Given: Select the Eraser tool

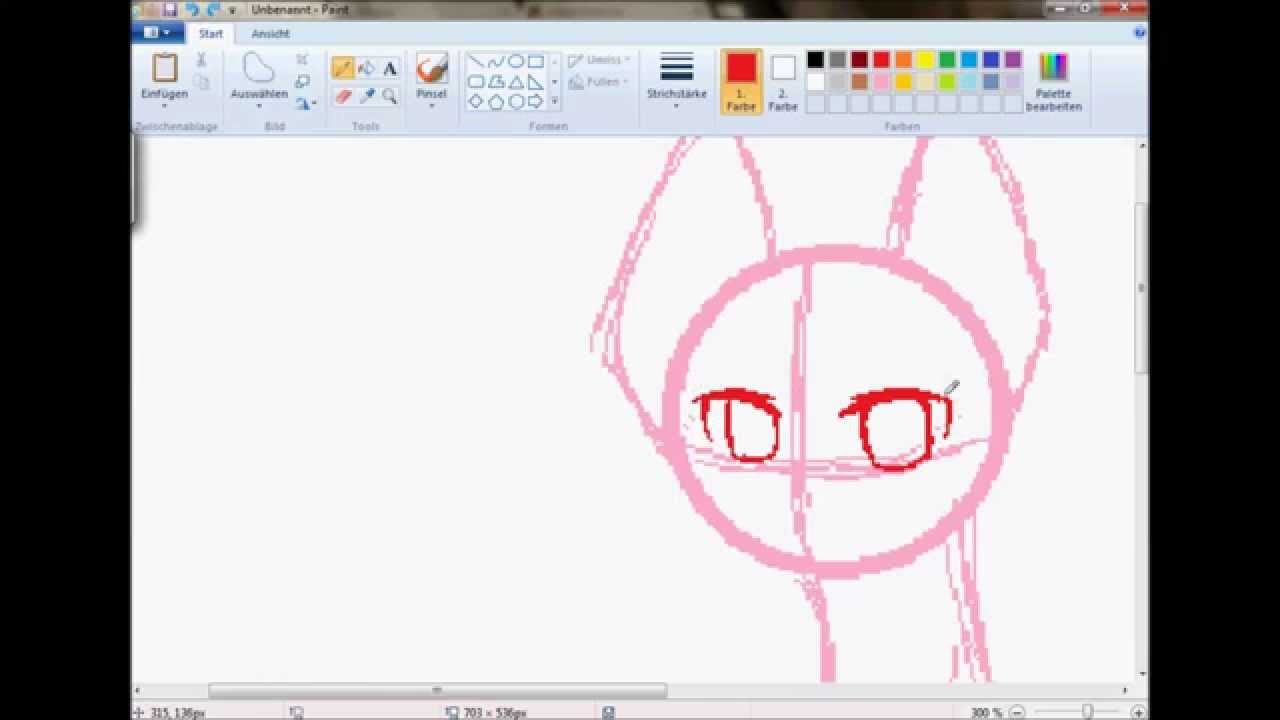Looking at the screenshot, I should click(x=343, y=96).
